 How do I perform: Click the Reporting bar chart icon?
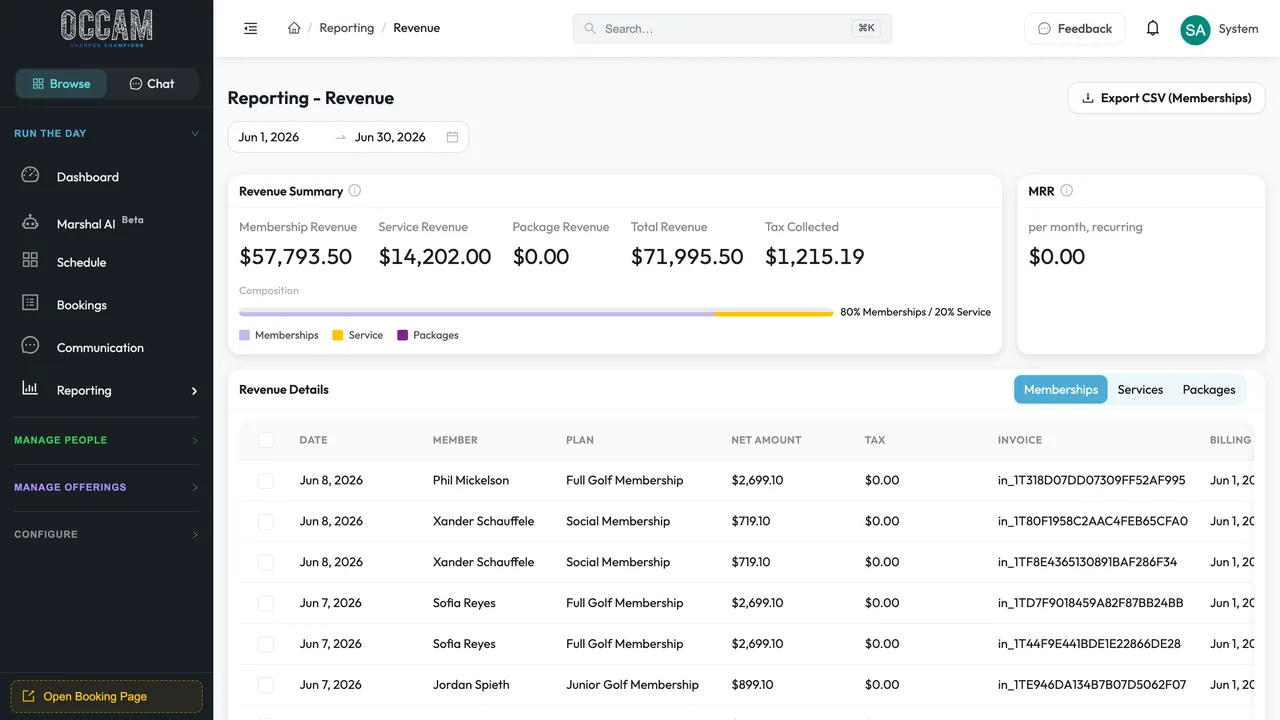30,388
